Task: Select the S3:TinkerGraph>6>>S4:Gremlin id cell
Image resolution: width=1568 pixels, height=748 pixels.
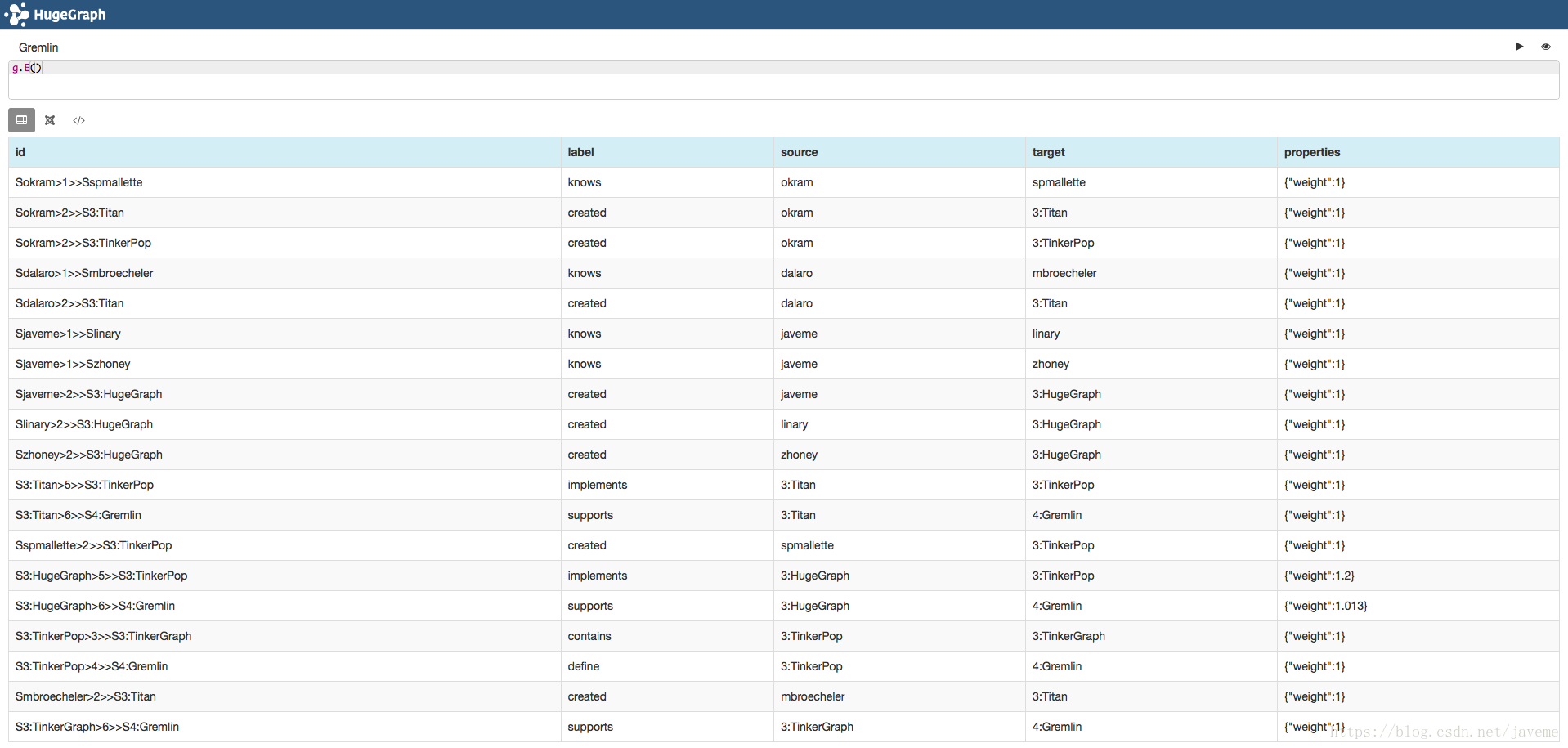Action: pos(284,727)
